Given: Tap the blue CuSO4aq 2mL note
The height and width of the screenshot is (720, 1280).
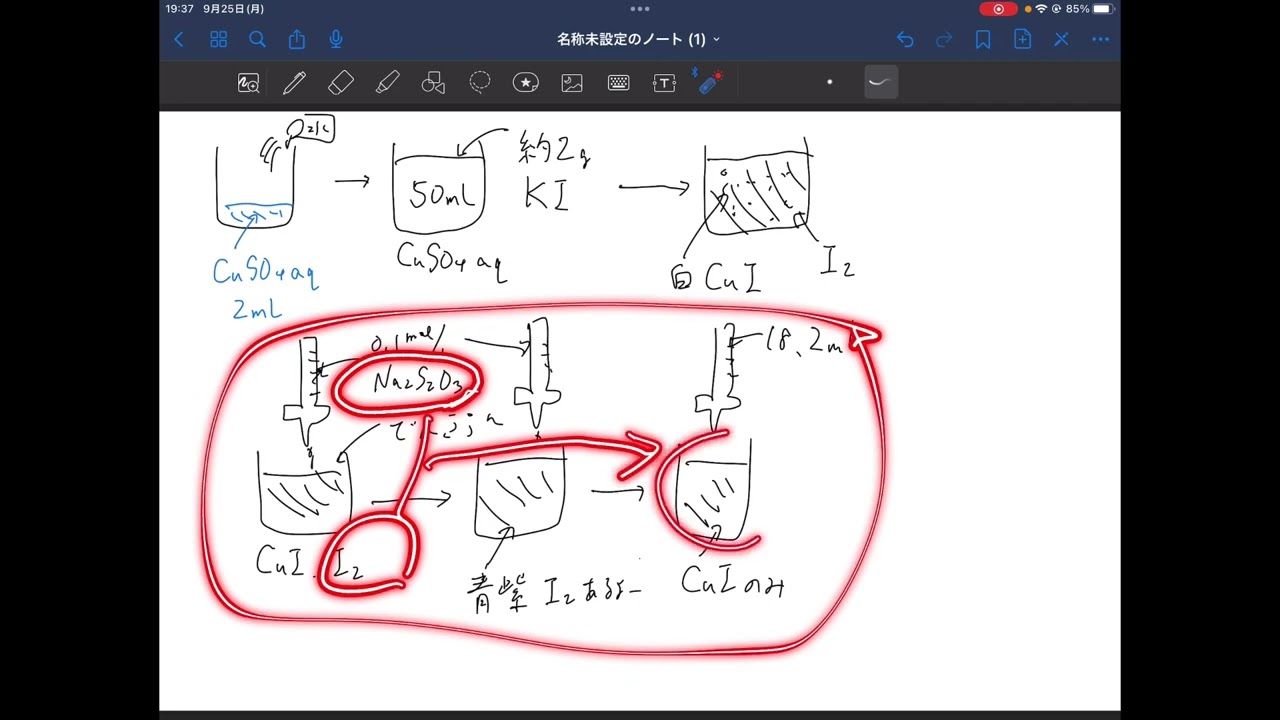Looking at the screenshot, I should click(x=264, y=289).
